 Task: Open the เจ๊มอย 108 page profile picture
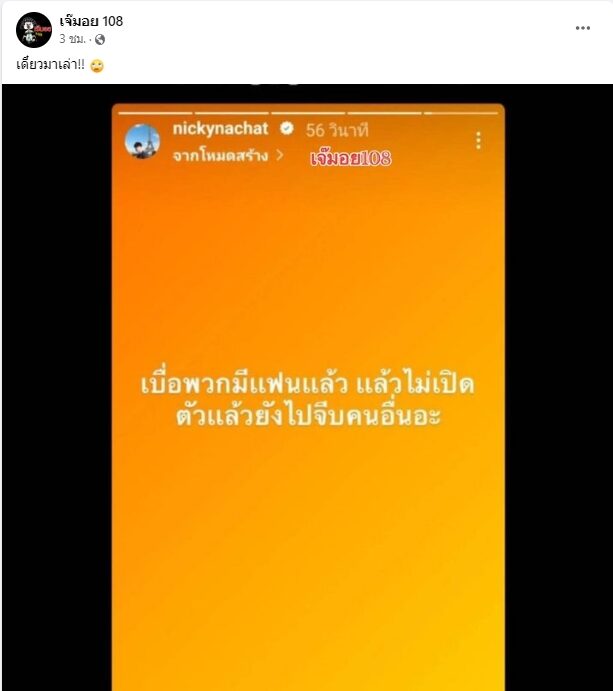tap(34, 30)
